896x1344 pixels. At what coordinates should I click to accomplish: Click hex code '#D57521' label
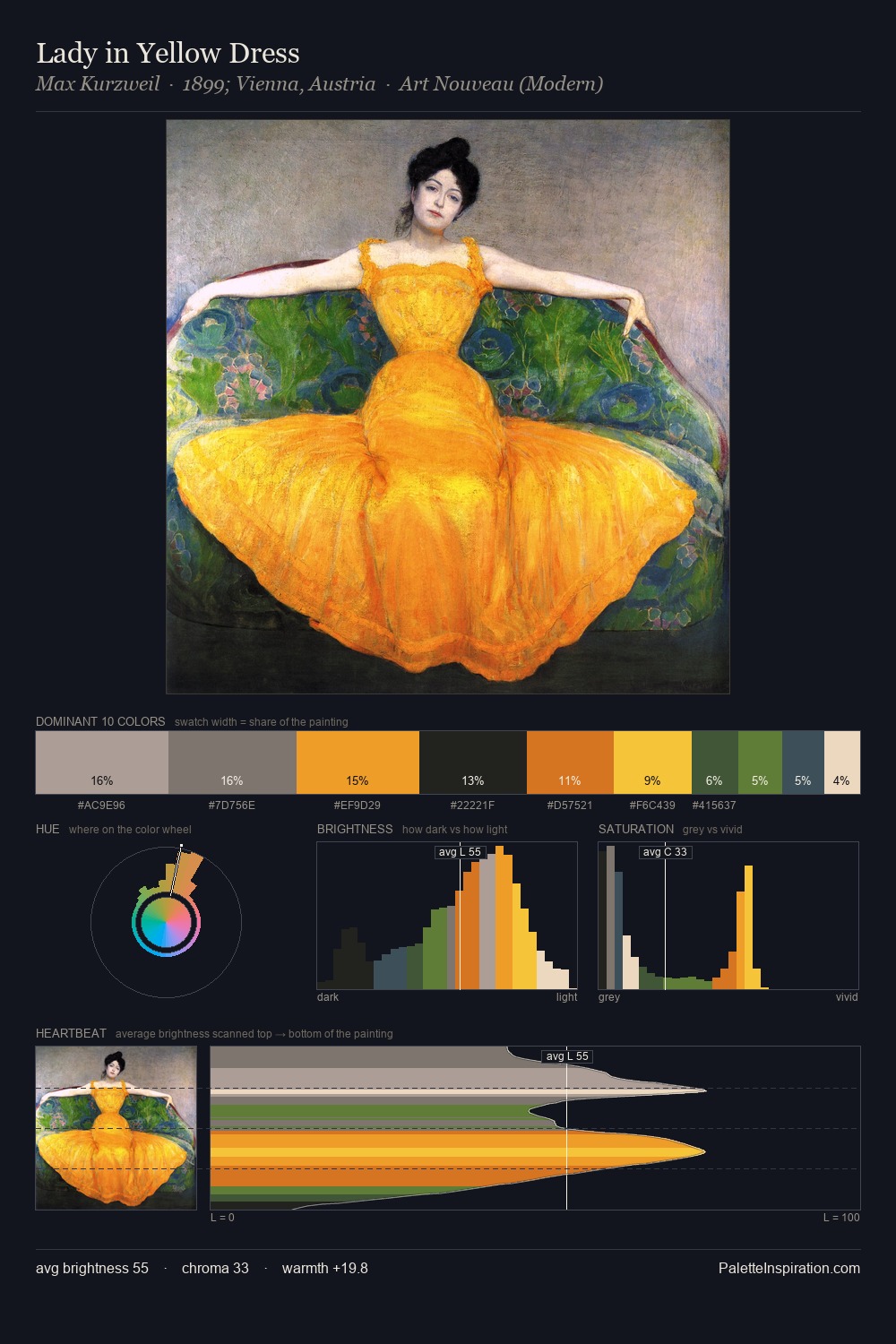click(570, 805)
